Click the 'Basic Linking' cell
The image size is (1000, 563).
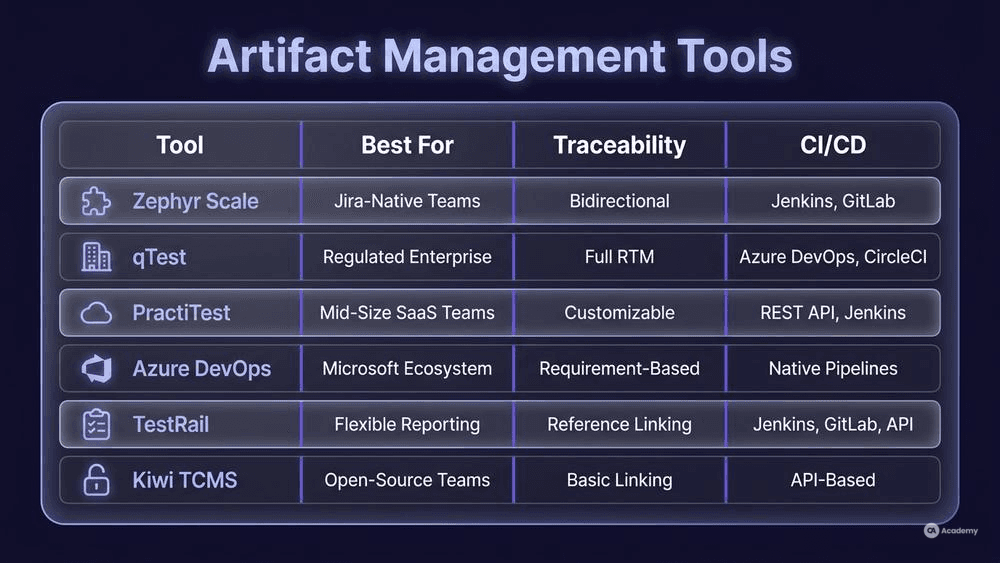(619, 480)
